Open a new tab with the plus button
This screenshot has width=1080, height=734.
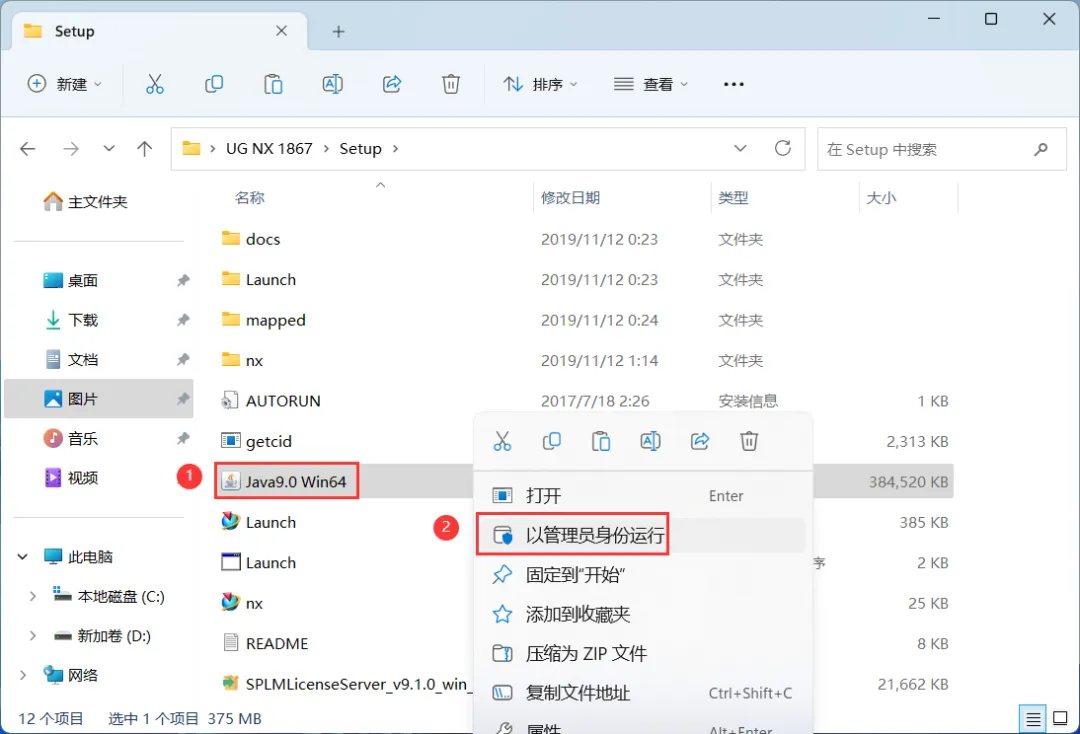(x=338, y=31)
